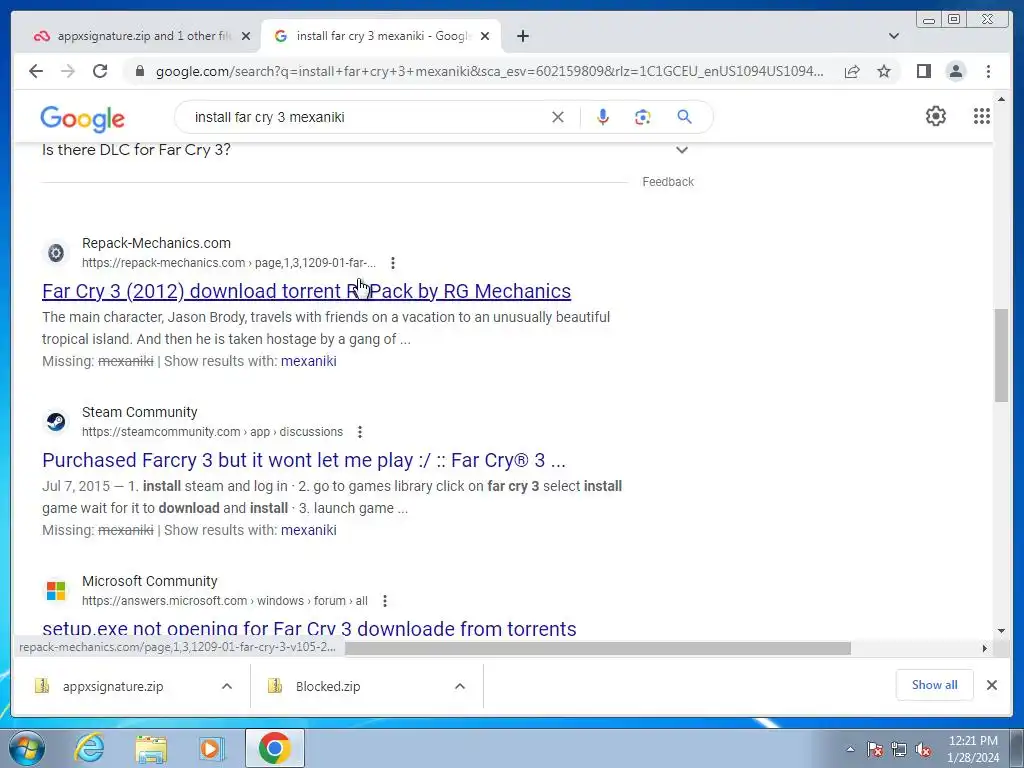Open more options for Microsoft Community result

[x=385, y=601]
